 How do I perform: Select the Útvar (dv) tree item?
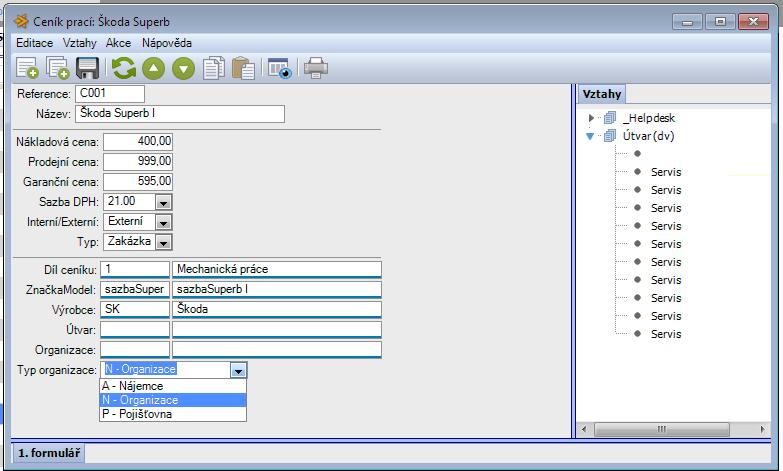(x=648, y=136)
